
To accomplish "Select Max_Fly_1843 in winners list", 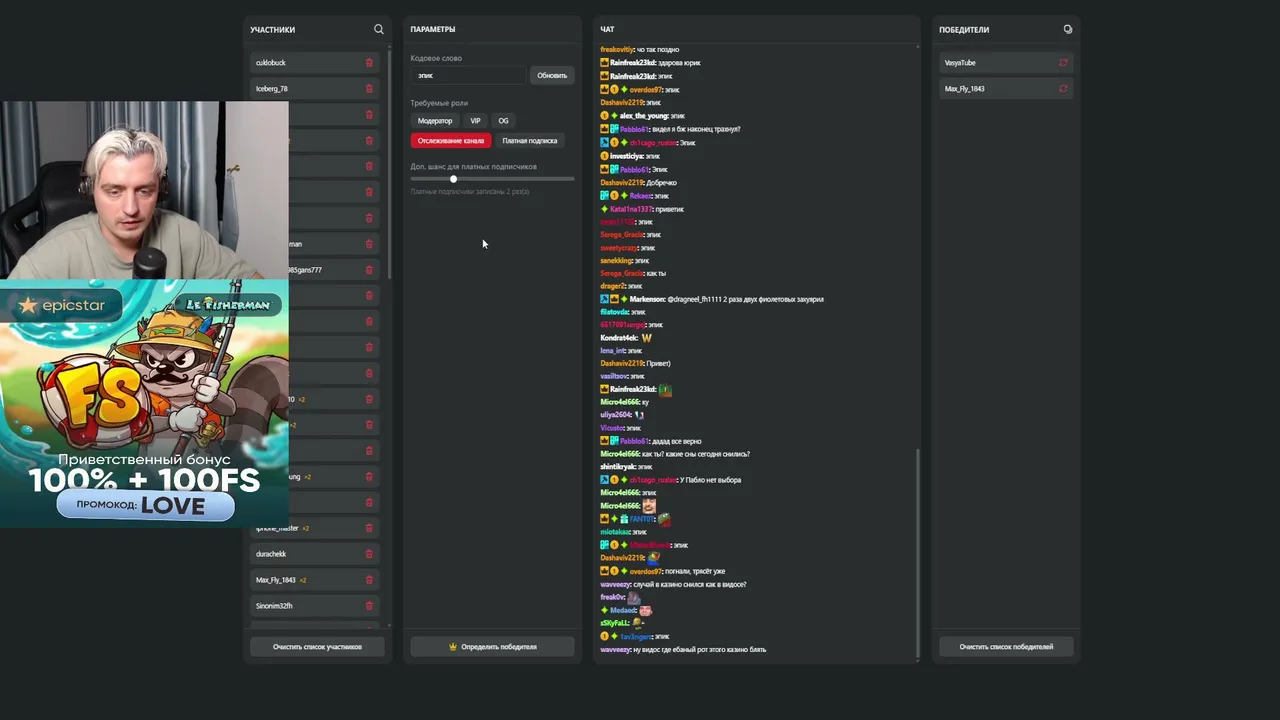I will [1006, 88].
